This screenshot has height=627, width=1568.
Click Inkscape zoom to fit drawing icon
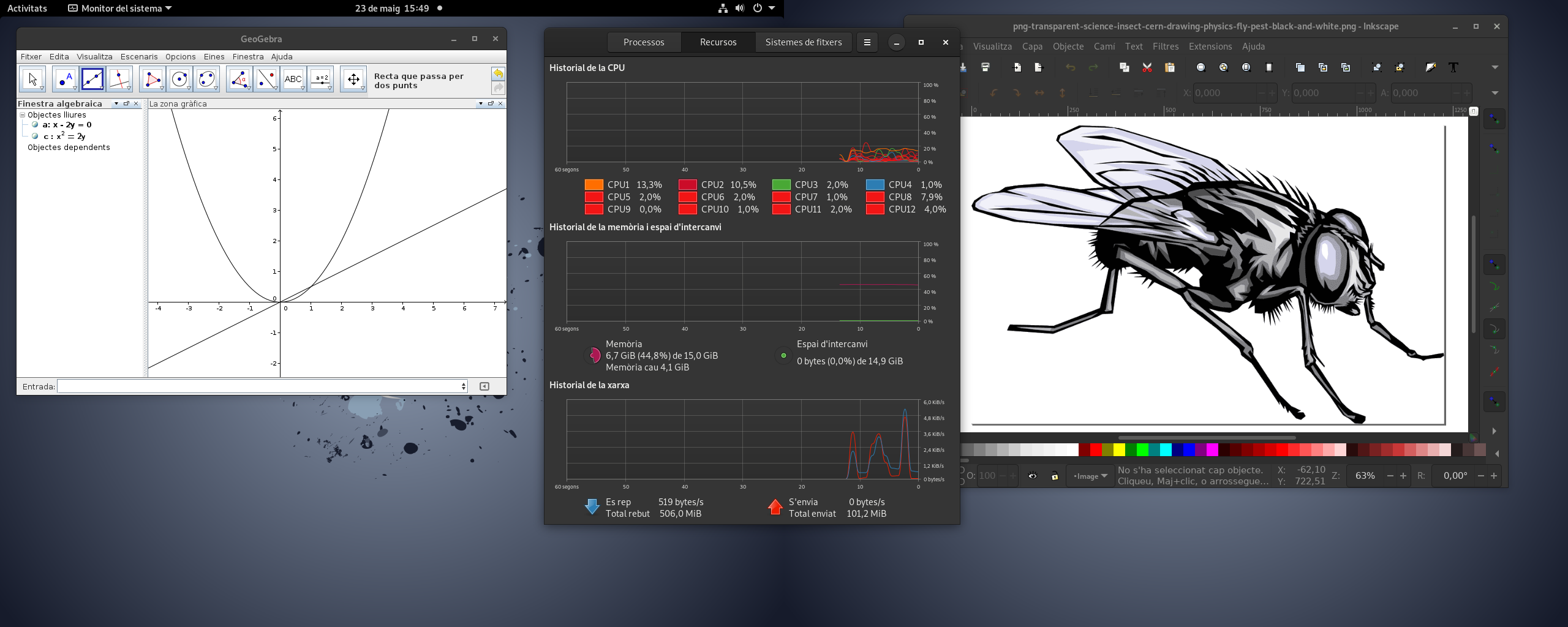coord(1224,67)
